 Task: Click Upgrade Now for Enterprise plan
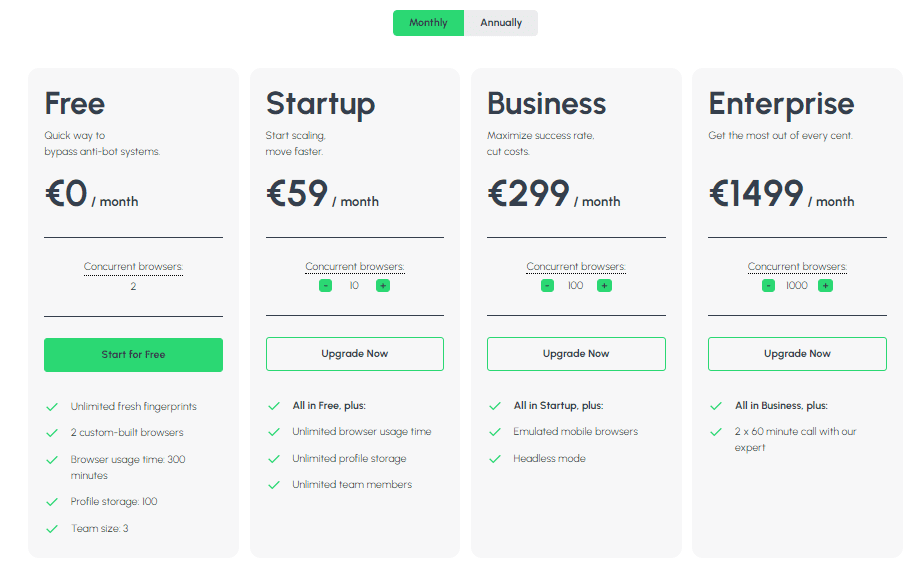click(x=797, y=354)
